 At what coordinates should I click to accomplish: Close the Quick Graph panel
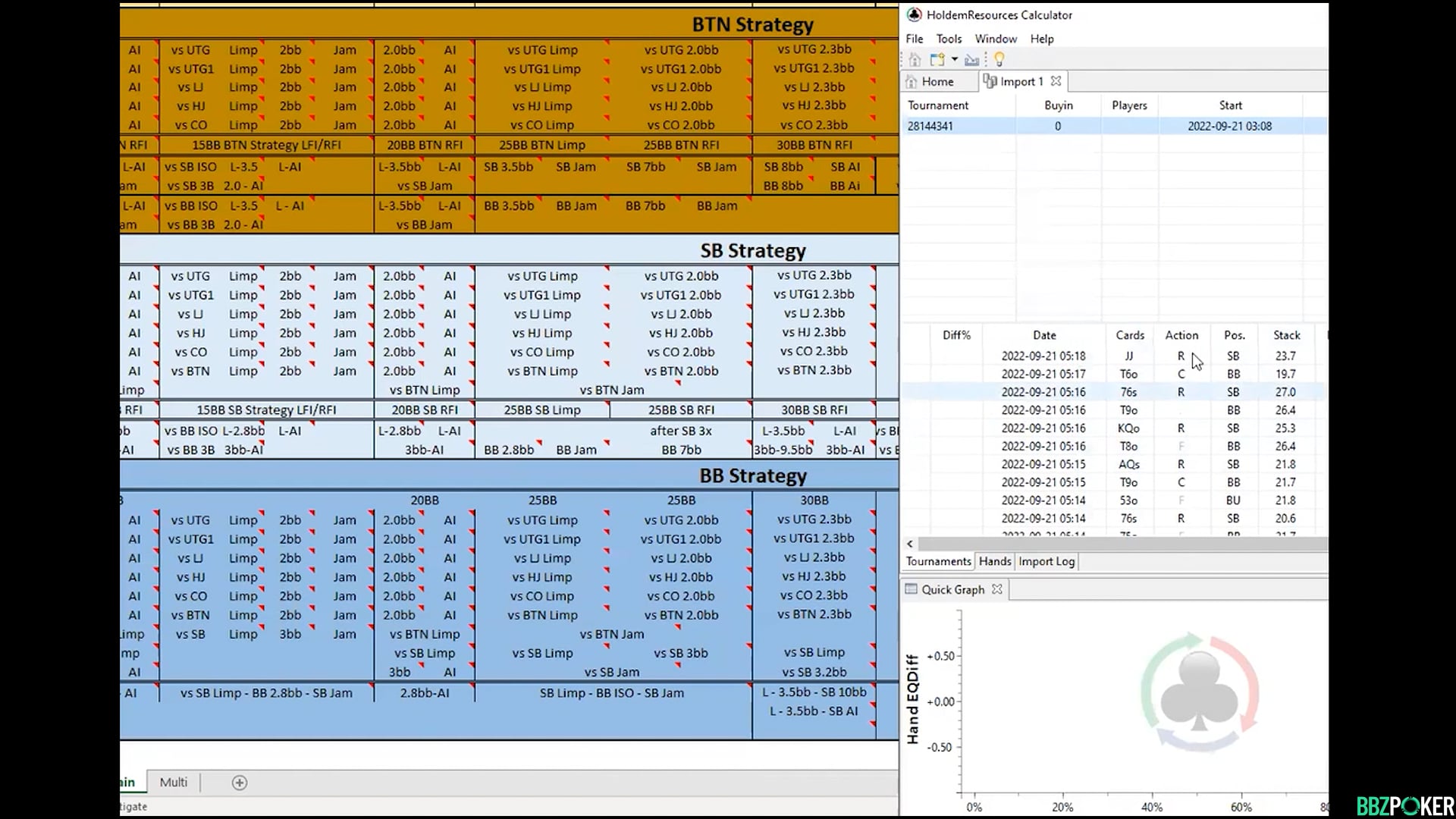(997, 589)
